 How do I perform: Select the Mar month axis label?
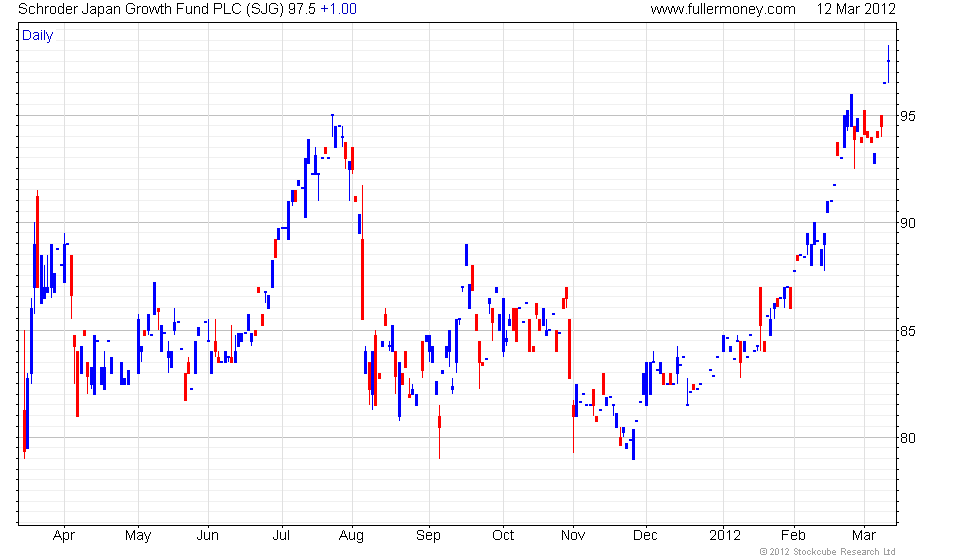point(864,536)
